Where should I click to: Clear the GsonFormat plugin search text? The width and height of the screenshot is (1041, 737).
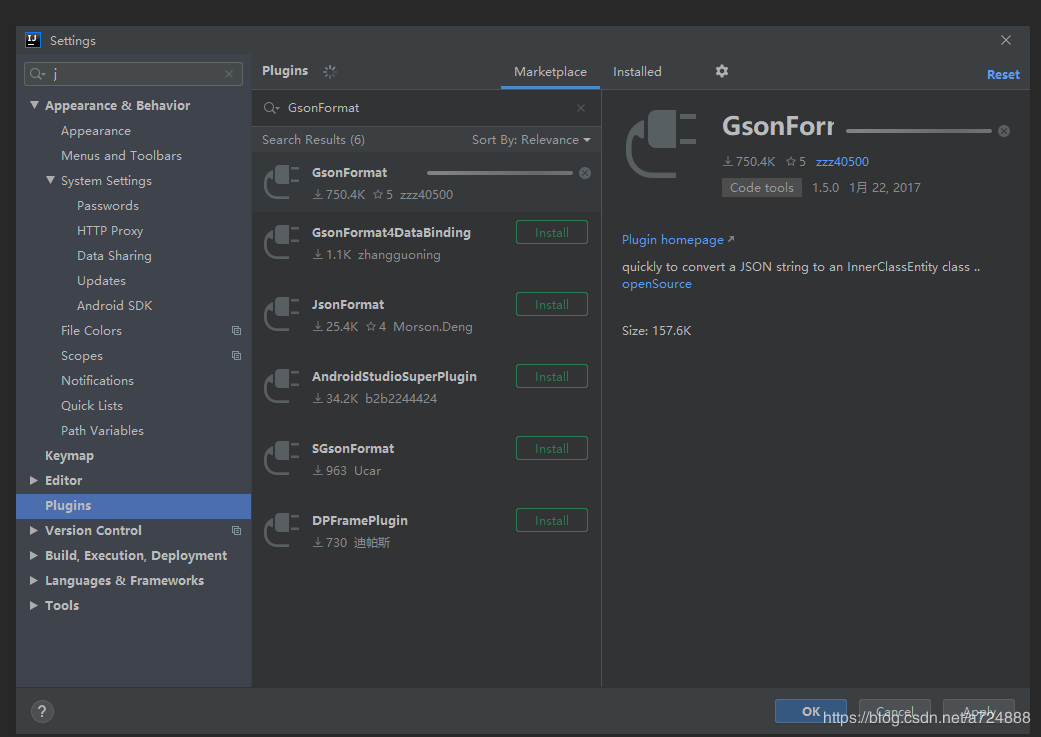(x=581, y=108)
